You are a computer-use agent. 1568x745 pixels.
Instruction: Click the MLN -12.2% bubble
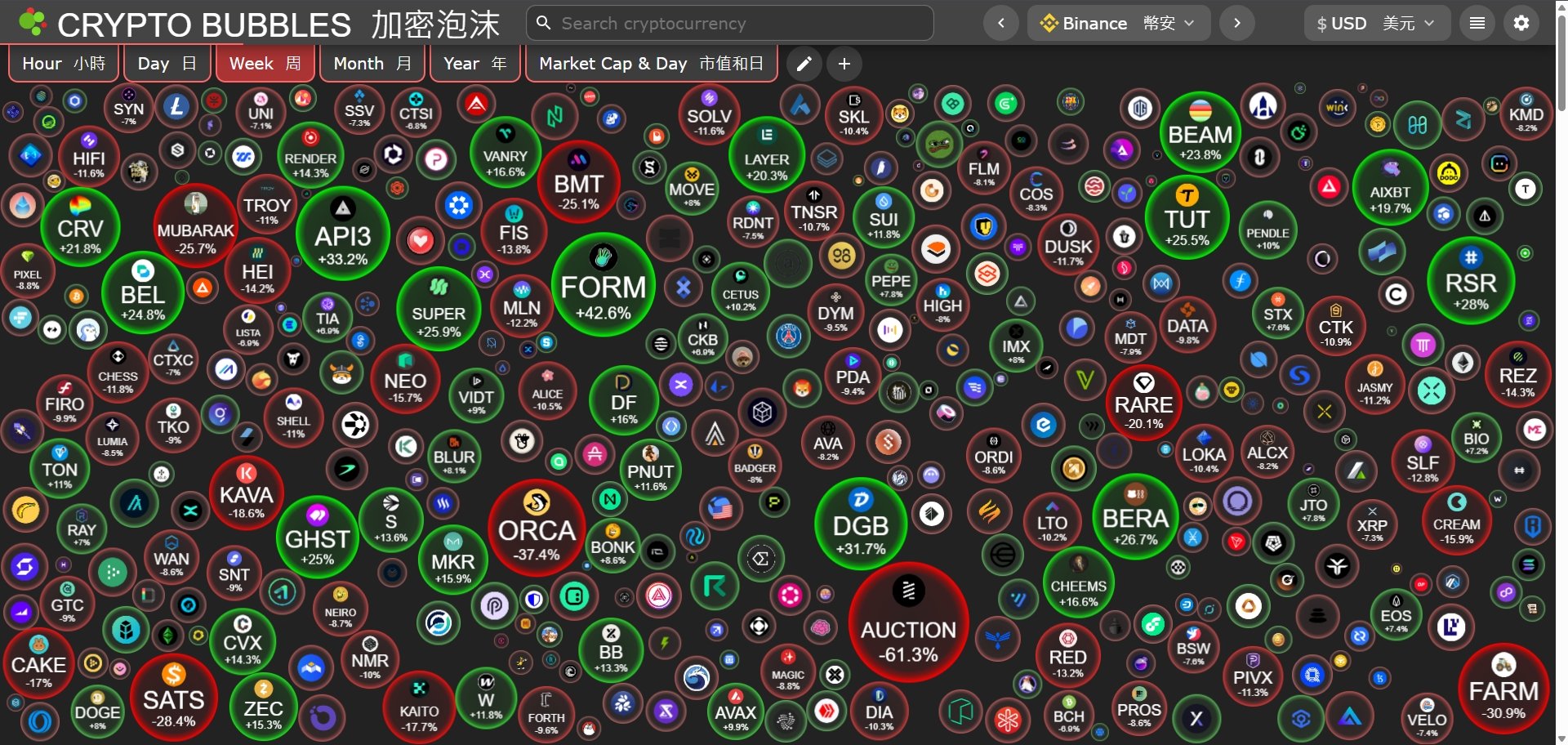(x=522, y=306)
